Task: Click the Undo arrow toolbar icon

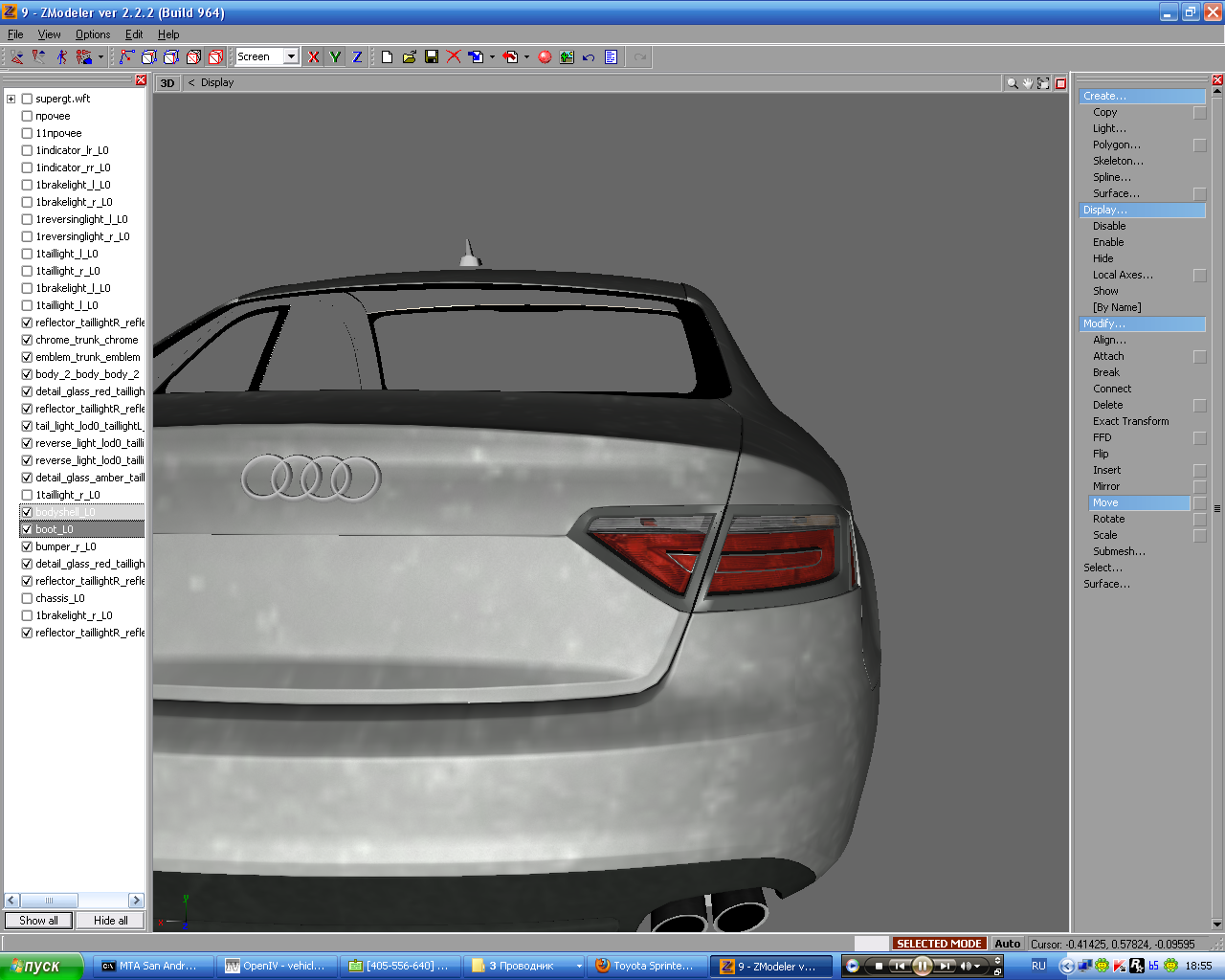Action: tap(589, 57)
